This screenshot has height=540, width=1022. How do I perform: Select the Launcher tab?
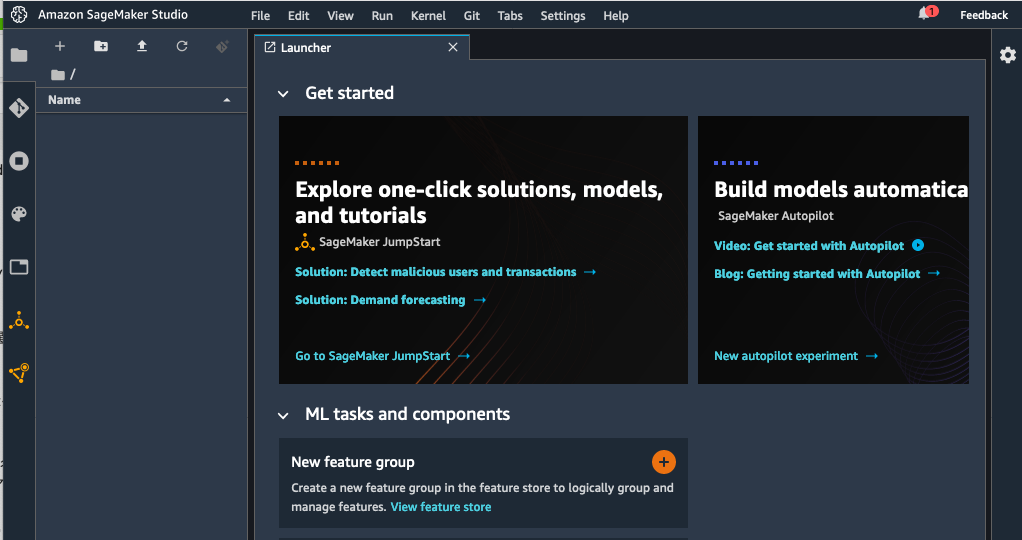pyautogui.click(x=362, y=47)
